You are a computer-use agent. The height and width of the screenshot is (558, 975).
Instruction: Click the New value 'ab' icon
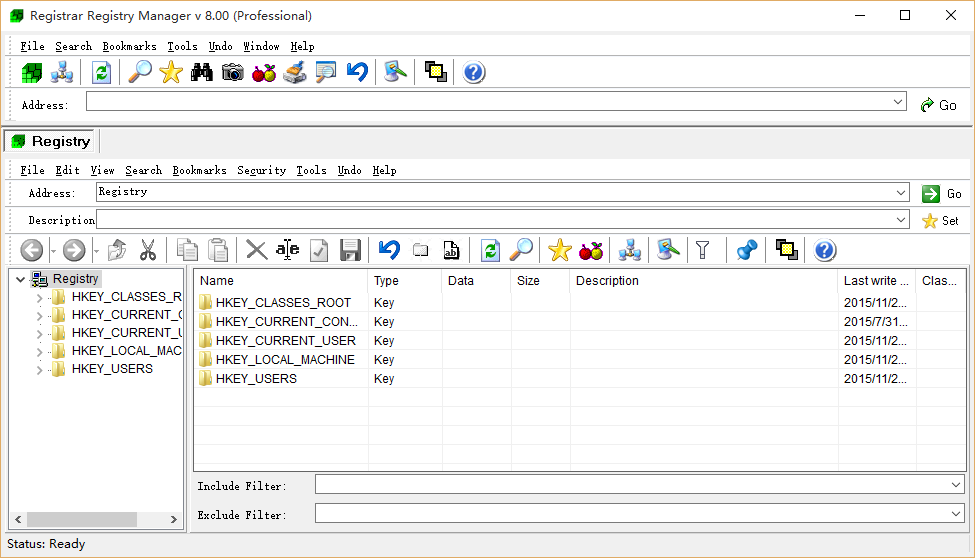[x=451, y=250]
